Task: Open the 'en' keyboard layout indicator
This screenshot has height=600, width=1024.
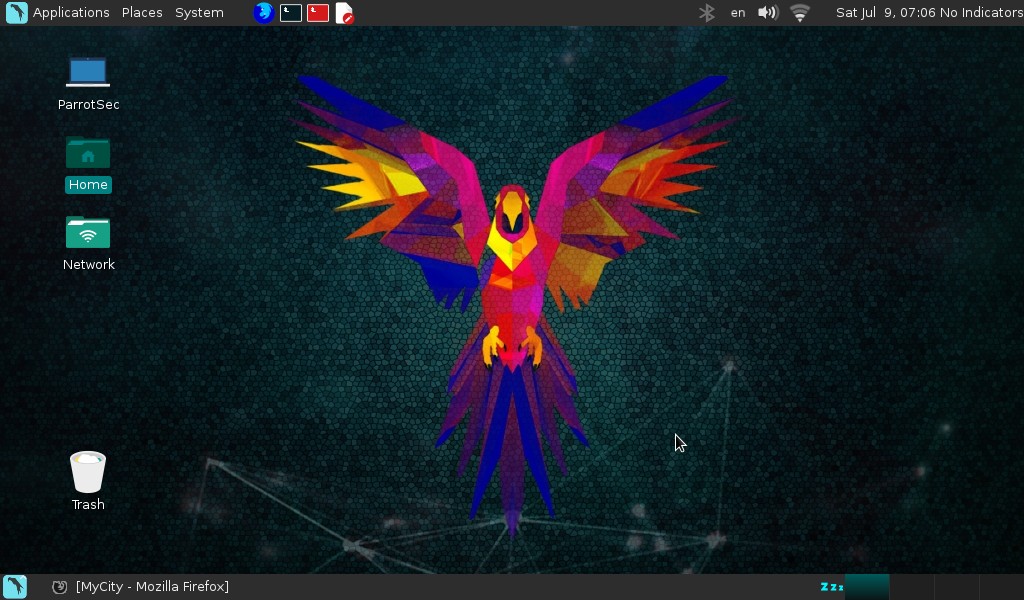Action: [738, 12]
